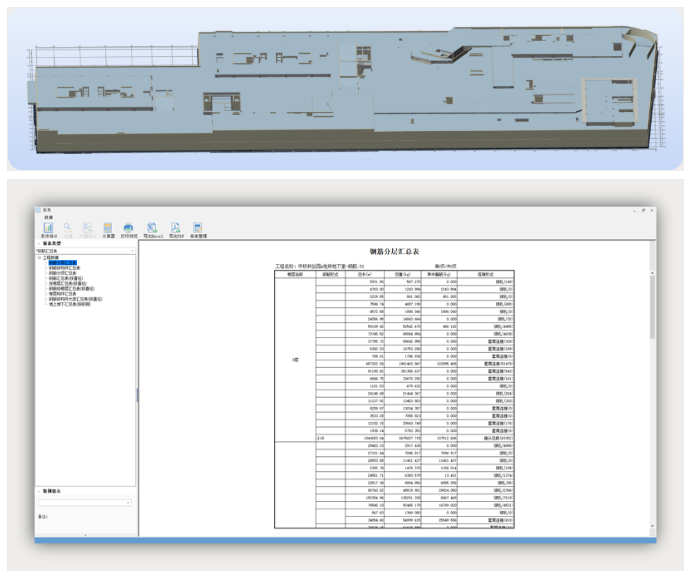The height and width of the screenshot is (575, 691).
Task: Click the grayed sigma statistics icon
Action: pos(88,228)
